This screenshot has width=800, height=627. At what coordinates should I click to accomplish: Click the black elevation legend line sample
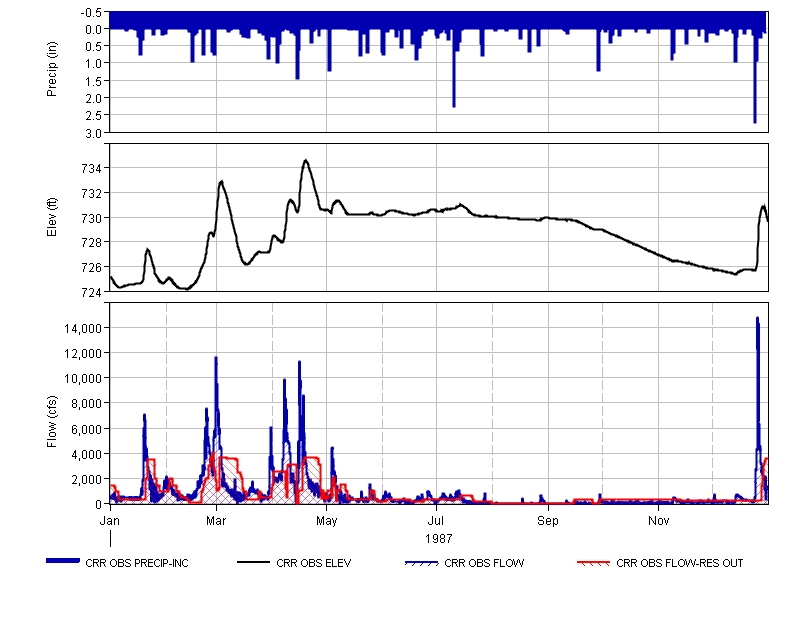[x=253, y=562]
